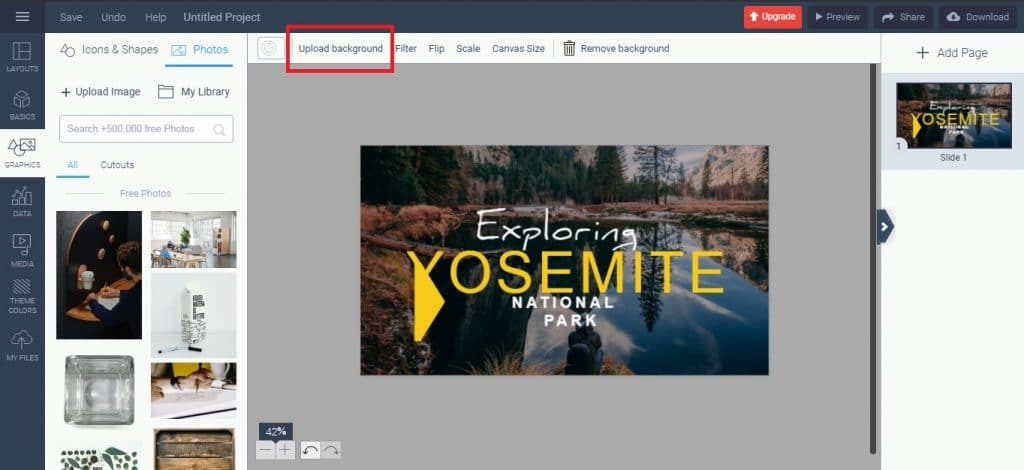Select the wooden crate photo
Viewport: 1024px width, 470px height.
point(194,449)
